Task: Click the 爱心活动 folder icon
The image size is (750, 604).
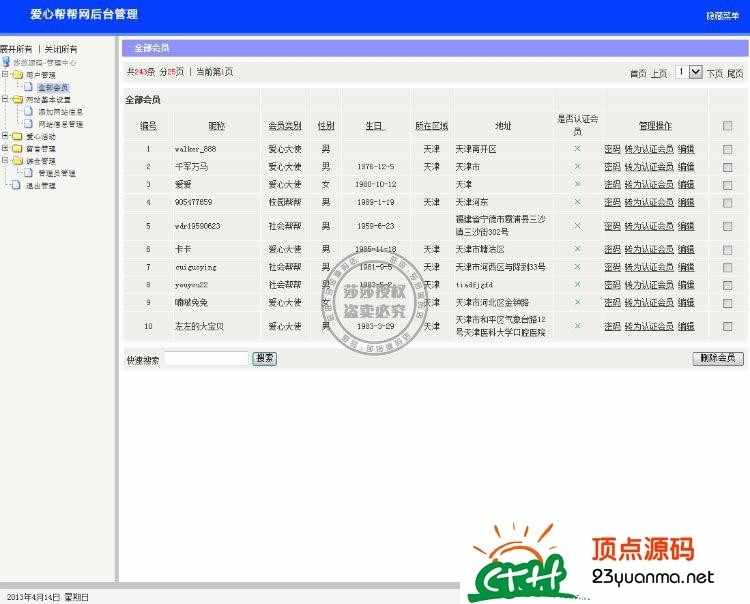Action: click(x=18, y=136)
